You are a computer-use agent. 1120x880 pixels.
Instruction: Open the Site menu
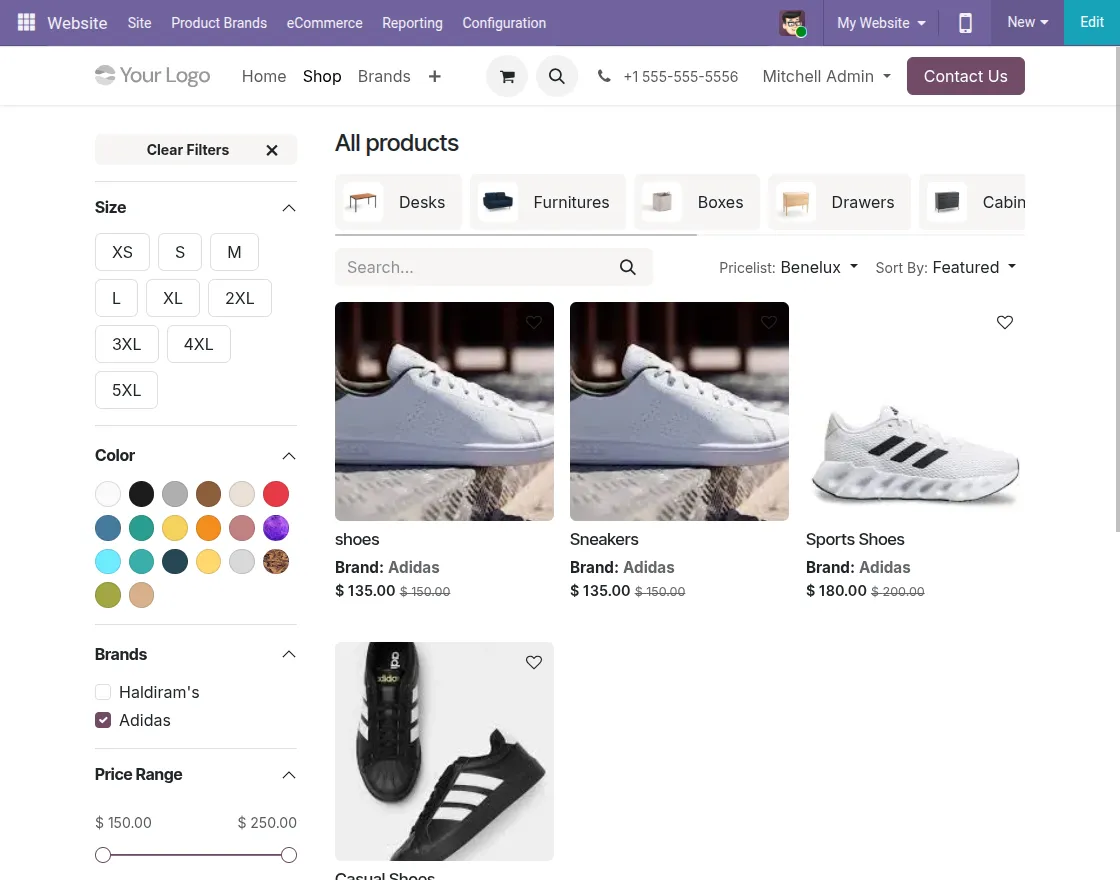(x=139, y=23)
